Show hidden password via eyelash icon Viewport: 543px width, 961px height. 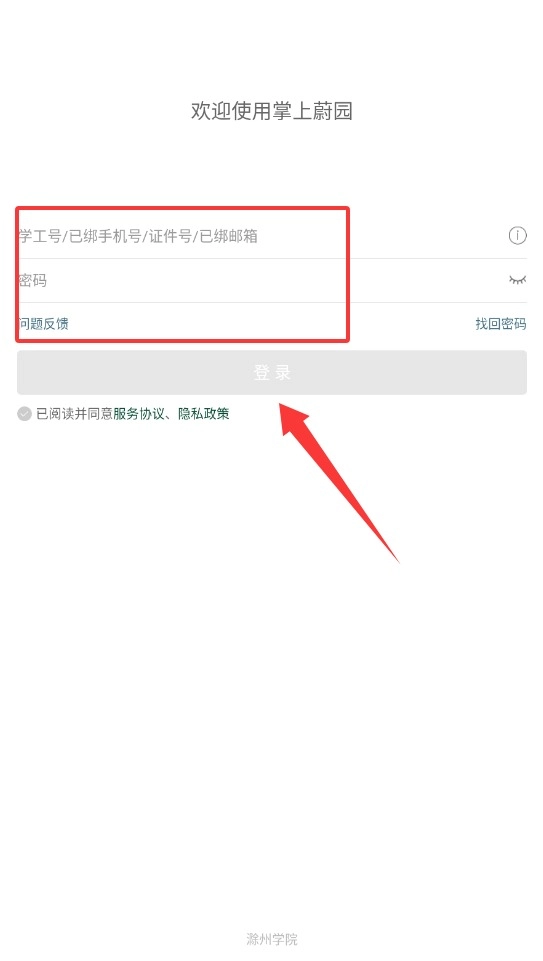click(x=517, y=280)
